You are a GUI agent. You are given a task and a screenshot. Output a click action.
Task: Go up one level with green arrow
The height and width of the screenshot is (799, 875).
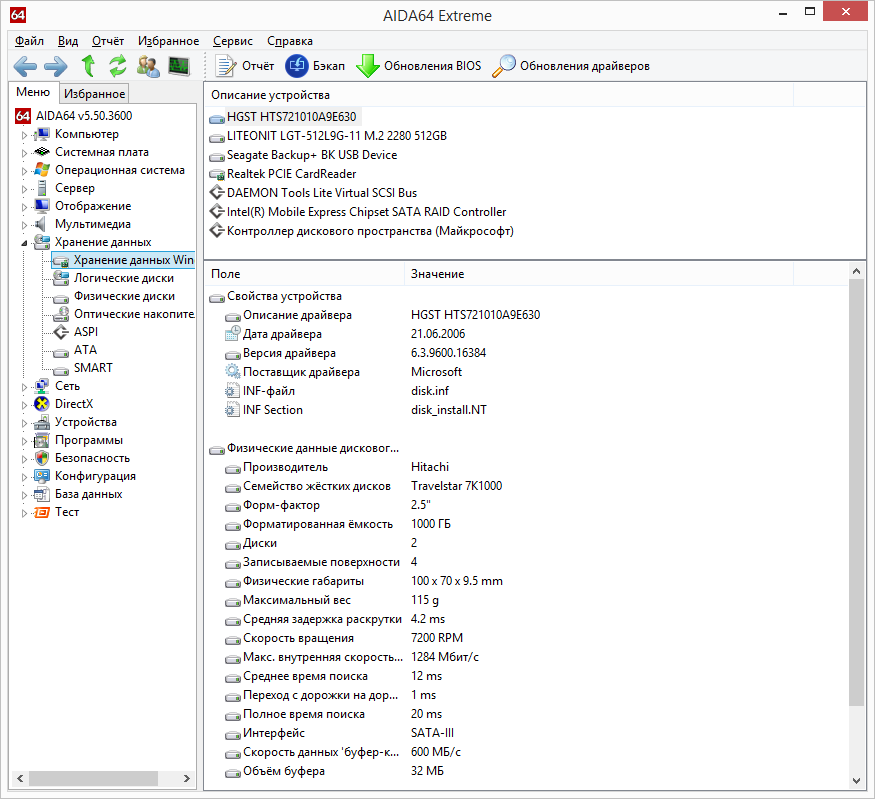88,66
